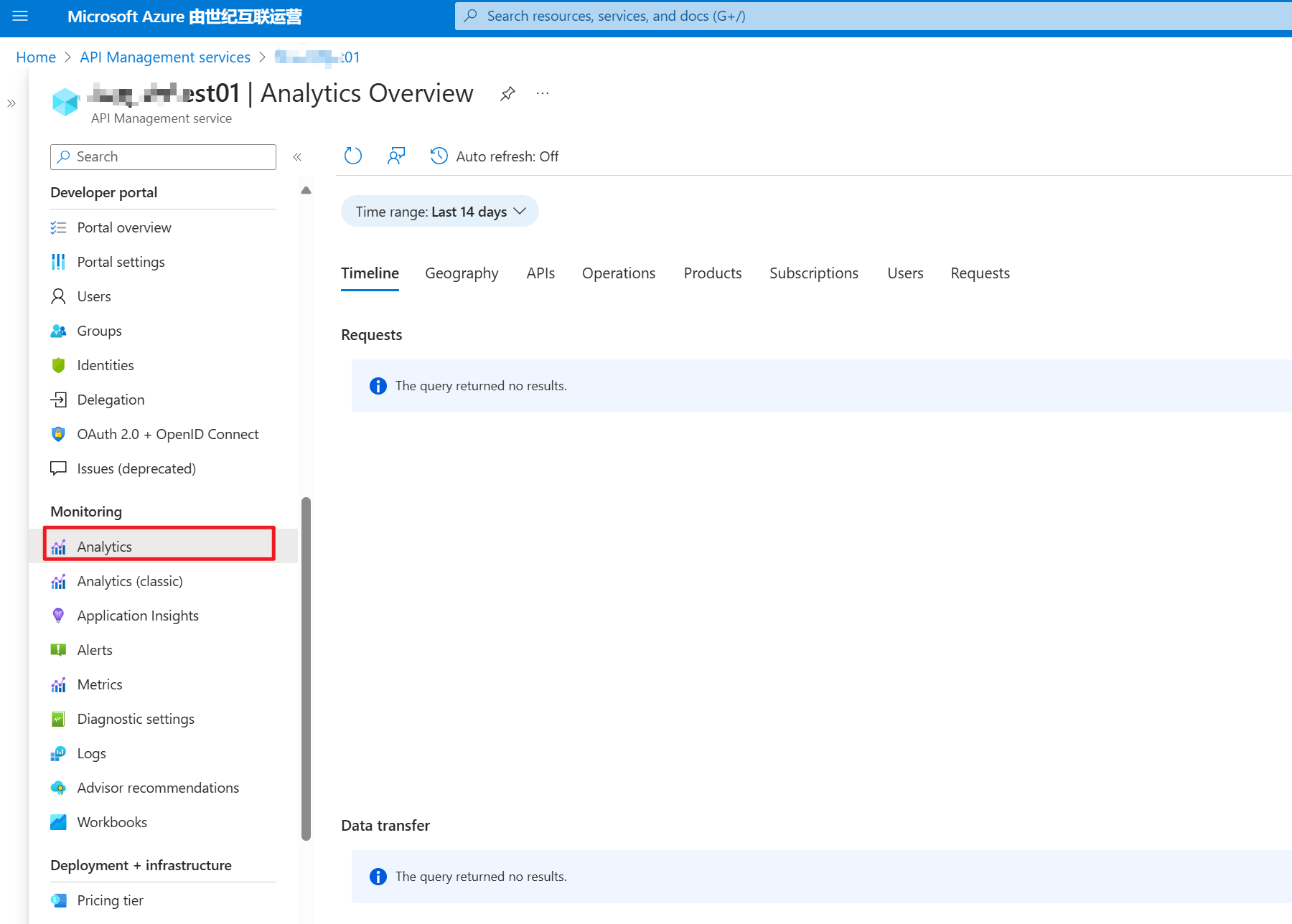This screenshot has width=1292, height=924.
Task: Open Workbooks from the sidebar
Action: pyautogui.click(x=112, y=822)
